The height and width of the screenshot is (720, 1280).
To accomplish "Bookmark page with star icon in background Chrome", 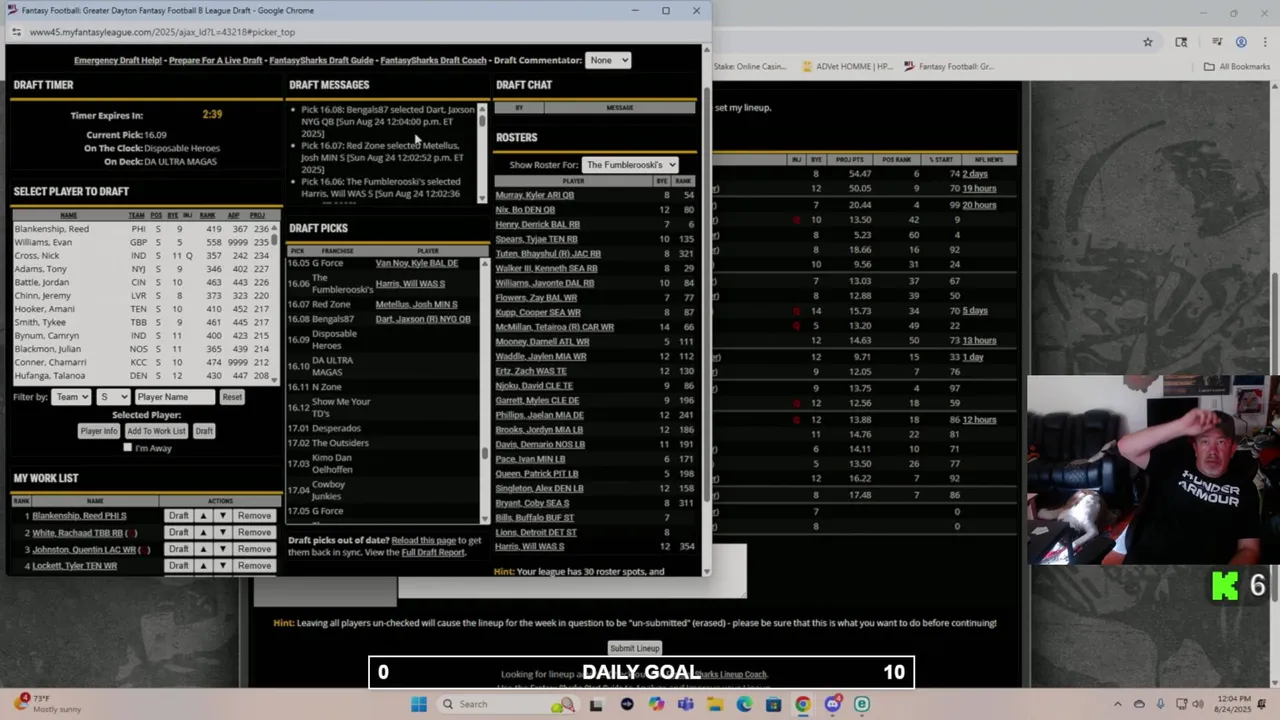I will 1148,42.
